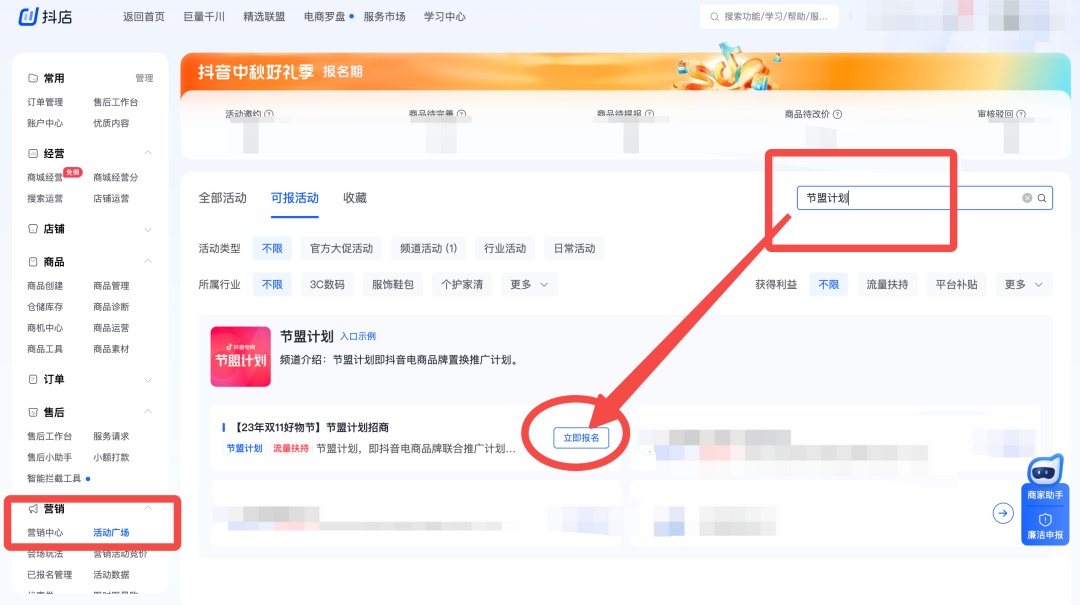Click 管理 next to 常用
The width and height of the screenshot is (1080, 605).
145,78
